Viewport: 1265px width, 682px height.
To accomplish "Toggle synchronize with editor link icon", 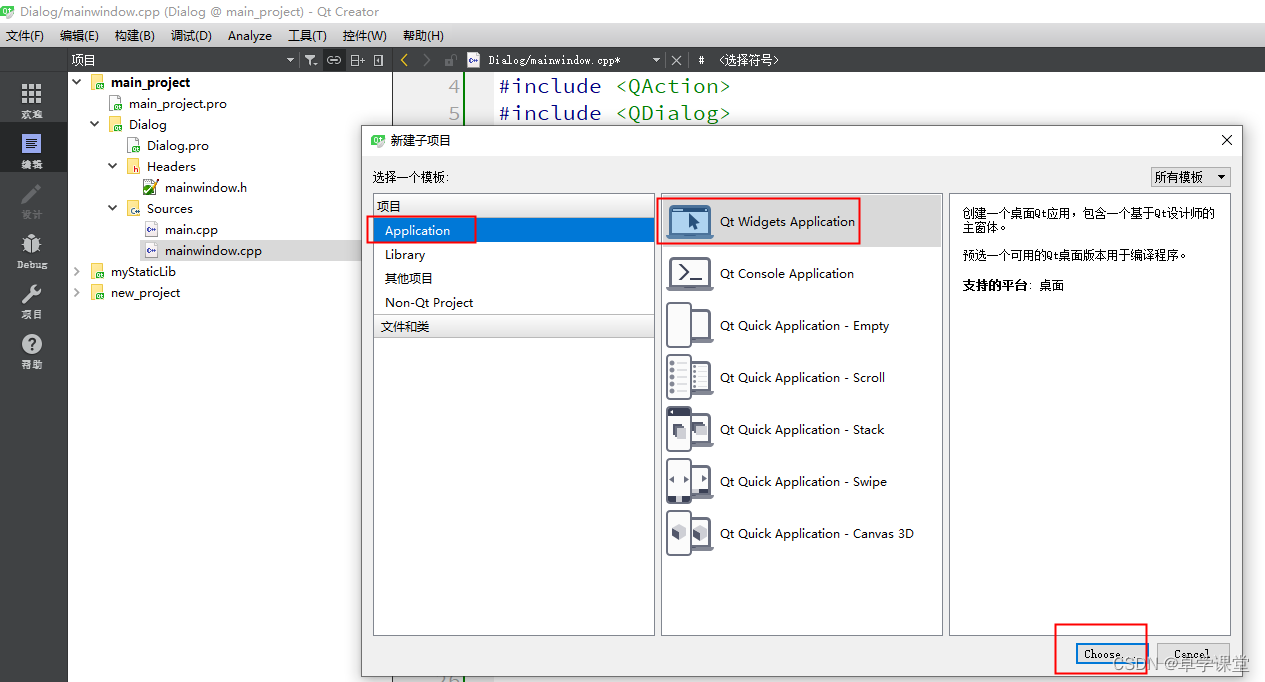I will 334,60.
